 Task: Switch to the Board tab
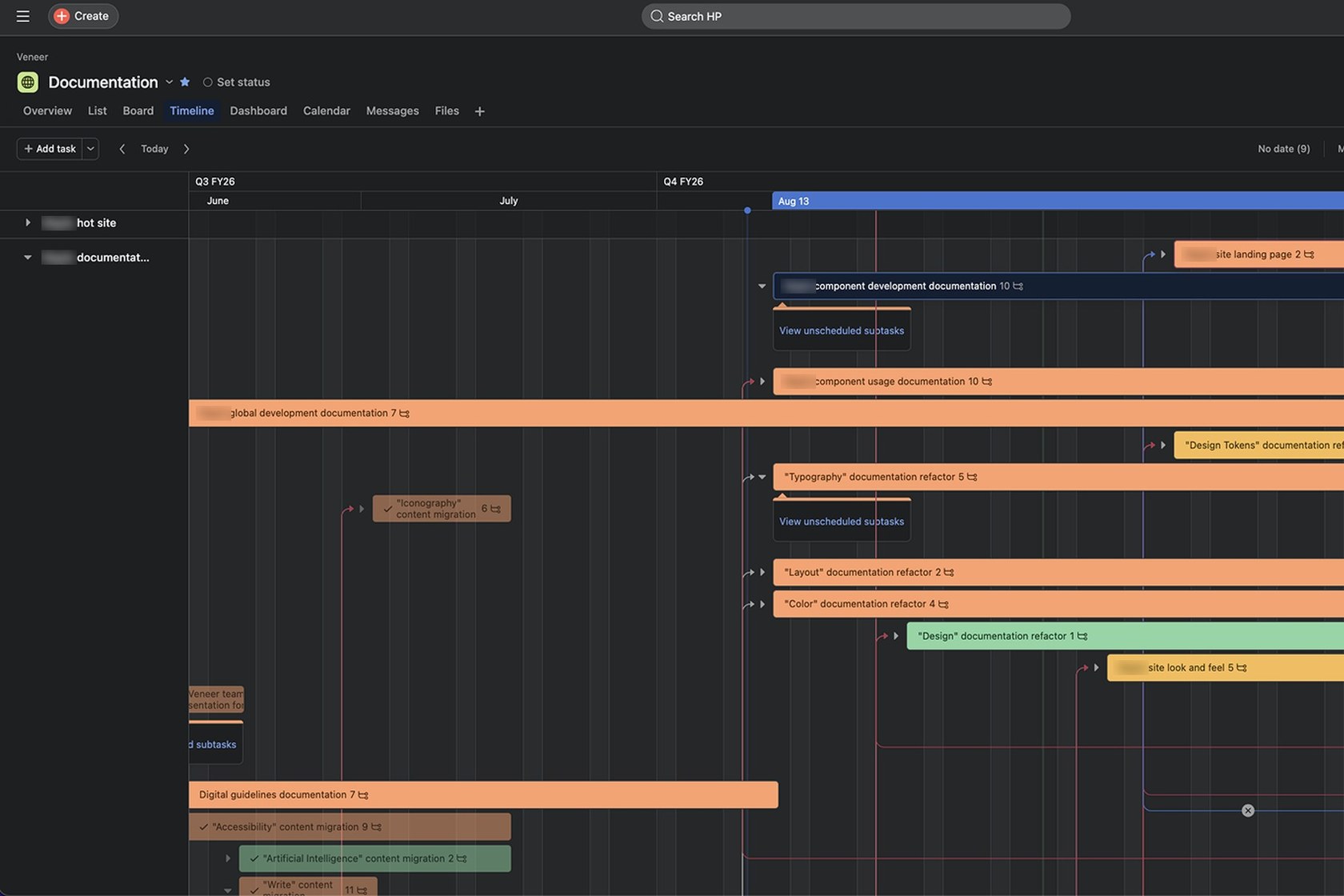pos(138,110)
